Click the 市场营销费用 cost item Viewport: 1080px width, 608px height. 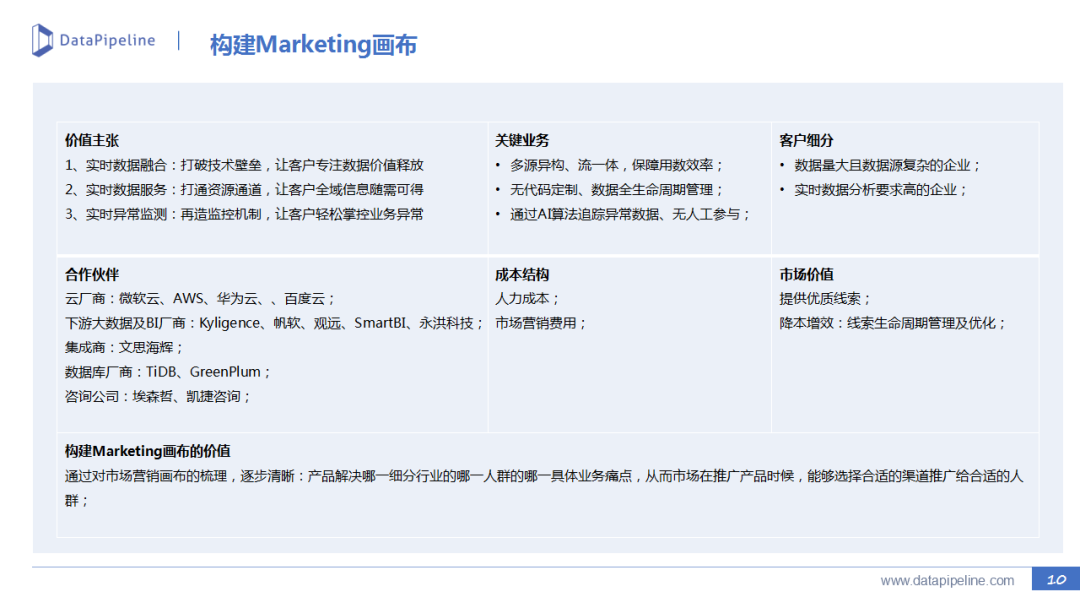click(541, 323)
